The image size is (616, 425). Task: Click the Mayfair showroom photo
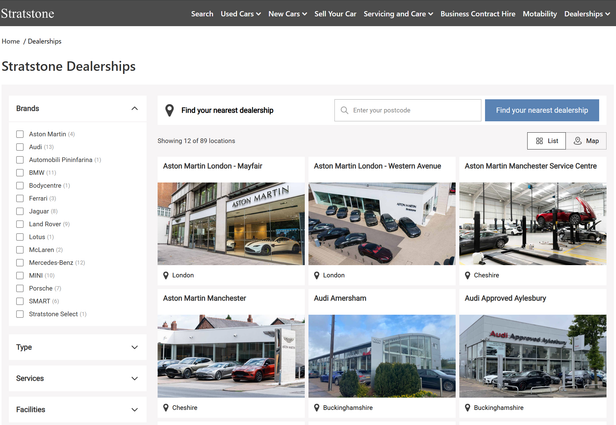pyautogui.click(x=231, y=223)
